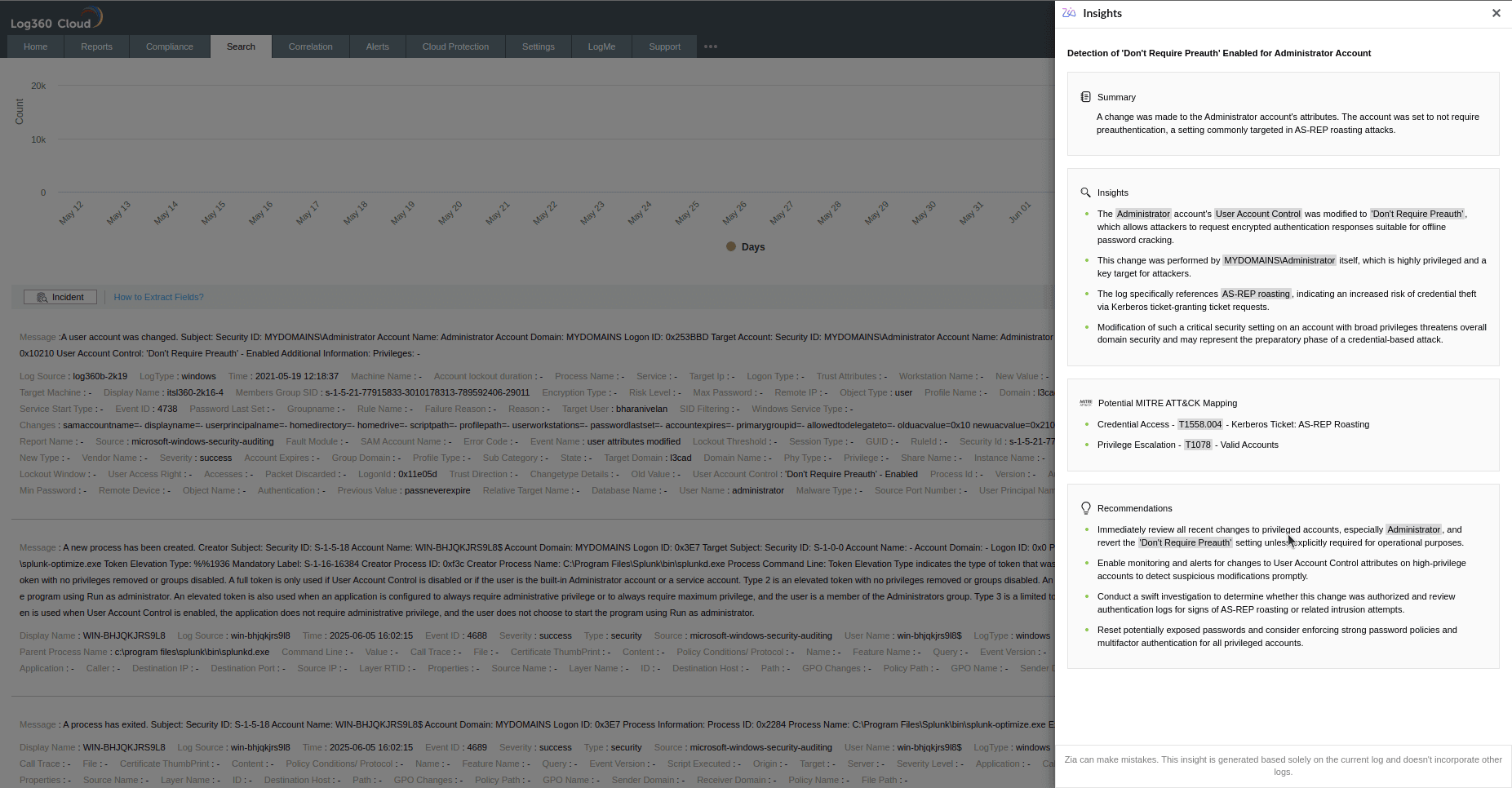Click the Summary heading

click(x=1116, y=97)
